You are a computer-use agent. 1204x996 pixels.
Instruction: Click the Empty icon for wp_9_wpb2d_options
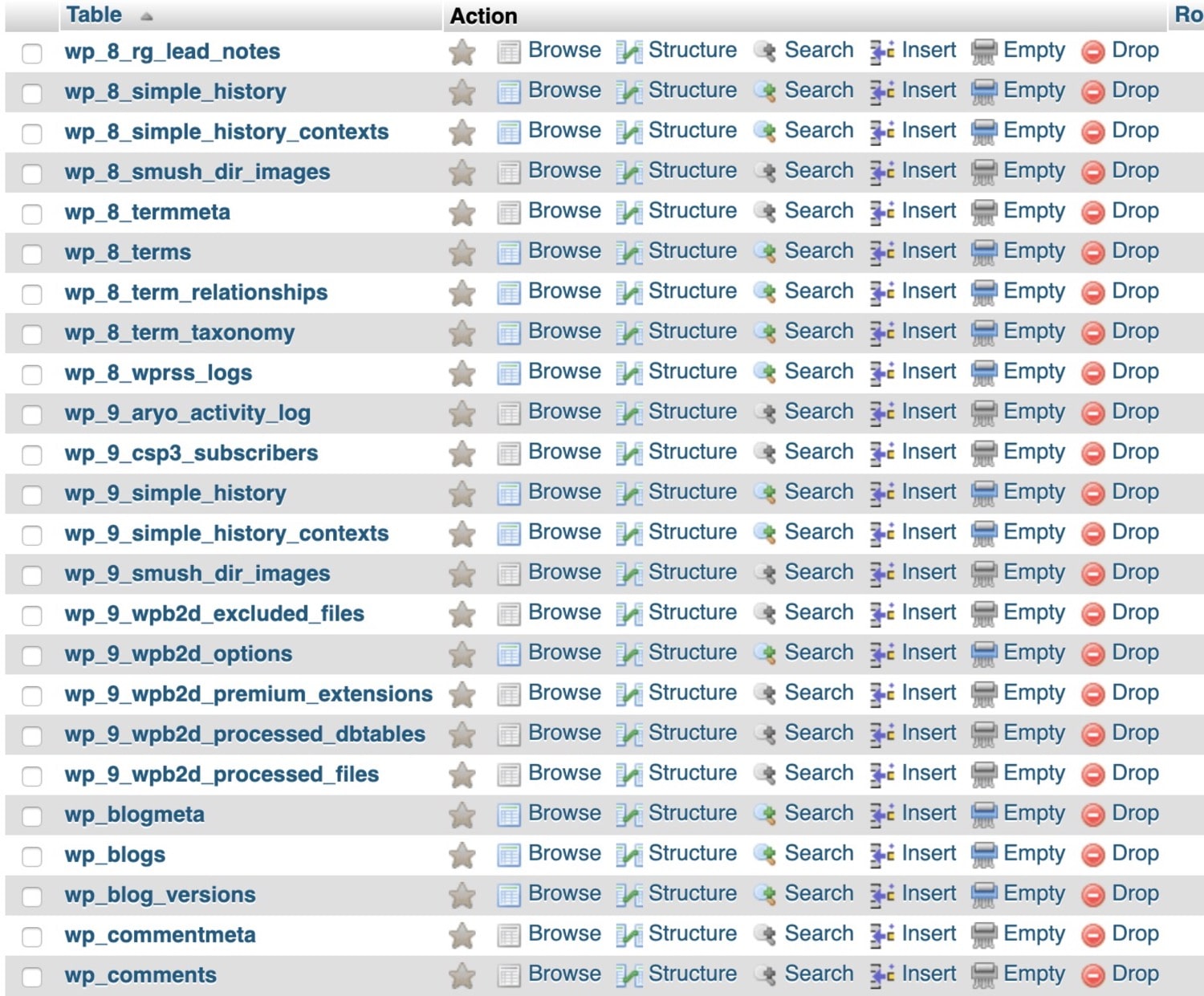coord(986,652)
